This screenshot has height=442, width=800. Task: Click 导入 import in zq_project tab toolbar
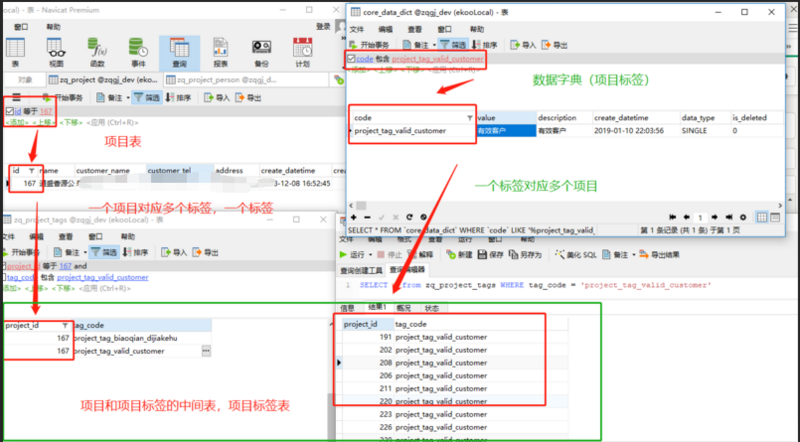click(216, 97)
